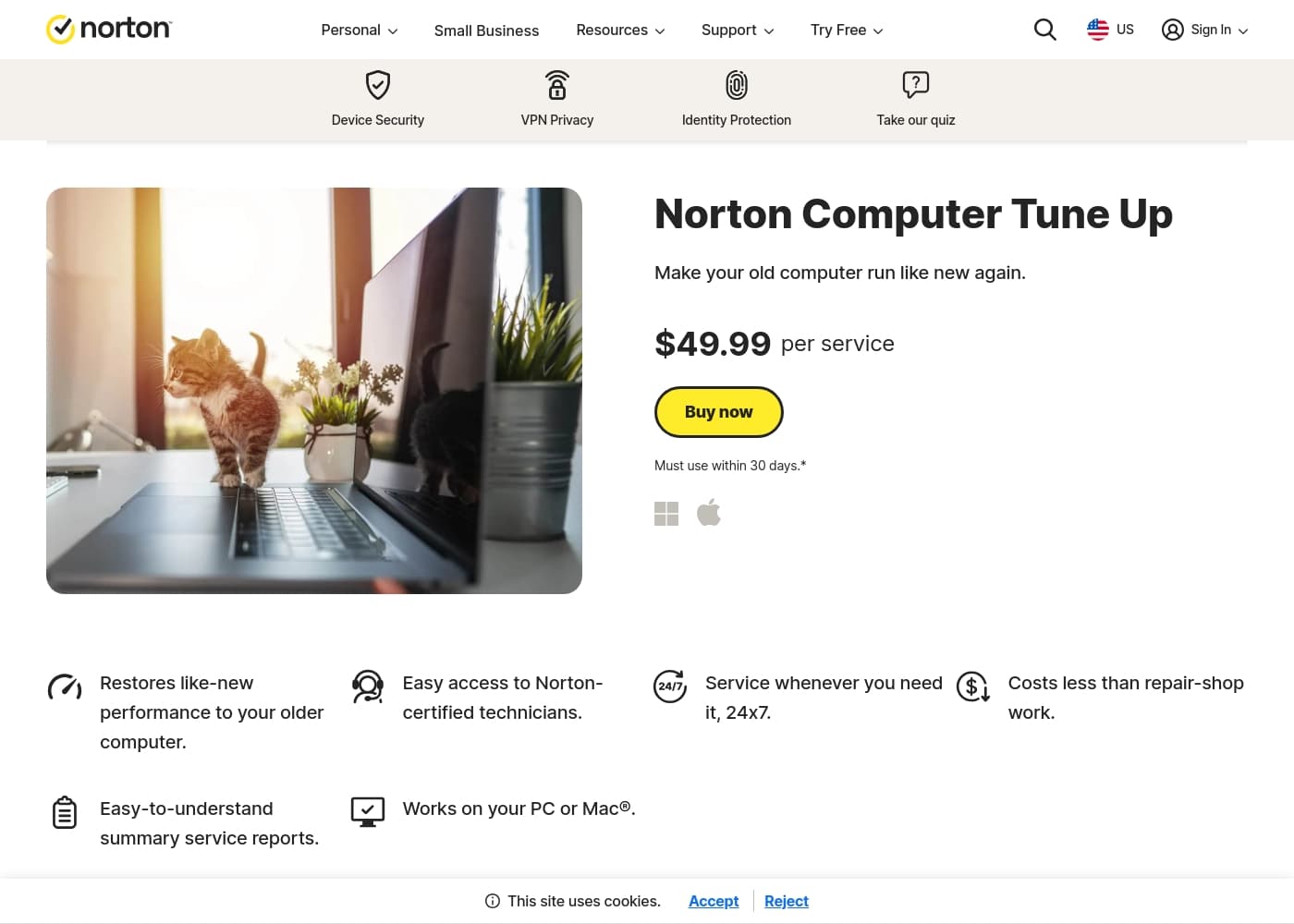This screenshot has height=924, width=1294.
Task: Open the Resources dropdown
Action: tap(620, 30)
